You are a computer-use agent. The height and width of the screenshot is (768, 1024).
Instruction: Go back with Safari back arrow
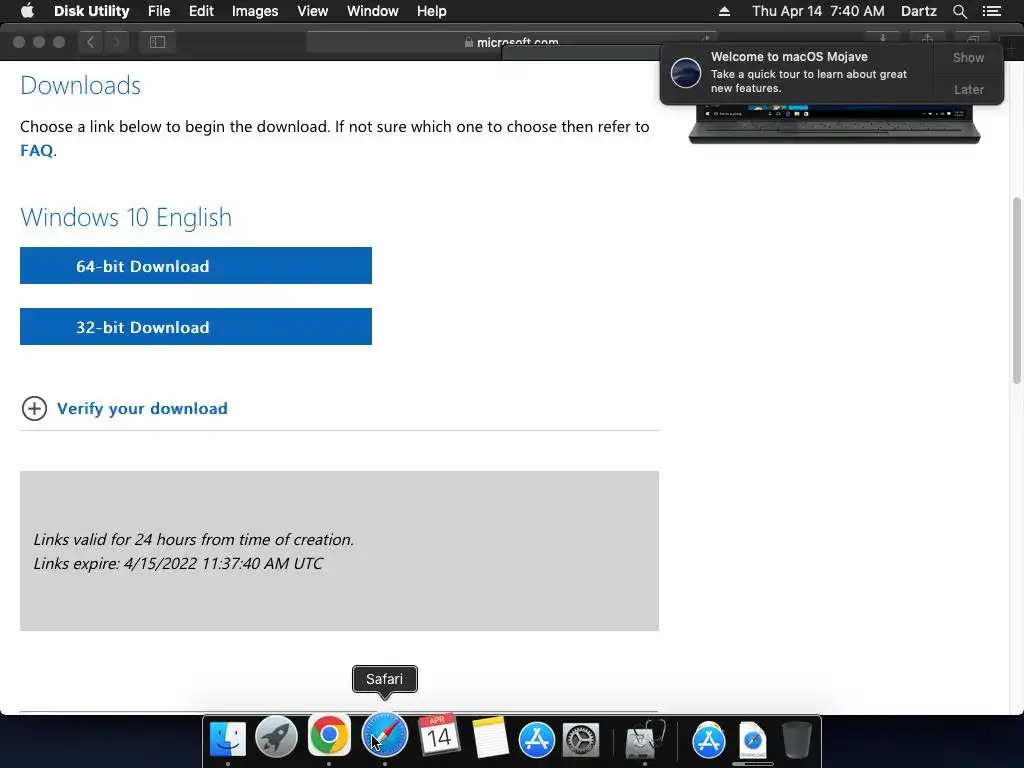click(x=90, y=42)
